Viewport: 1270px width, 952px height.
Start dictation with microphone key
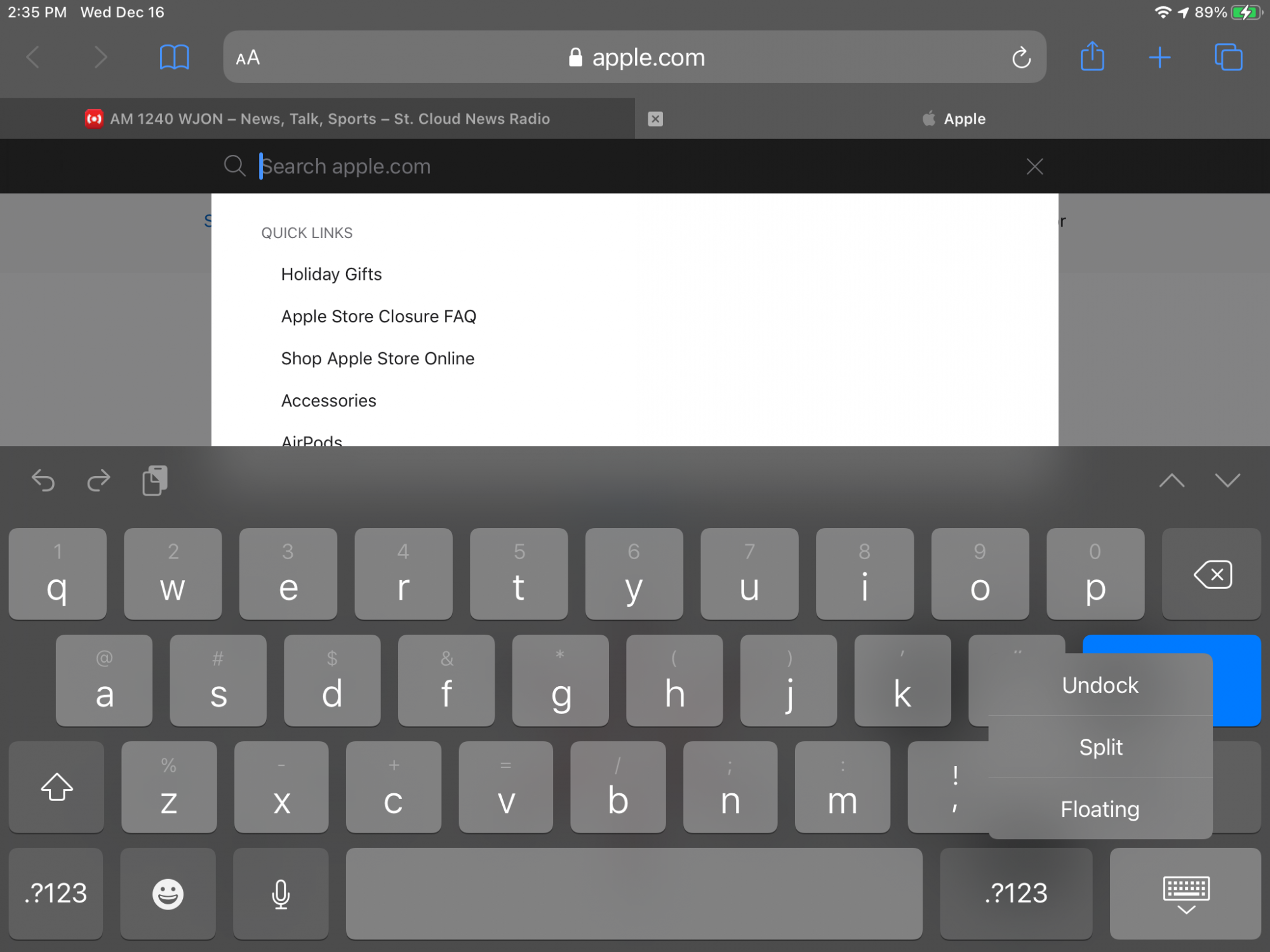click(281, 894)
